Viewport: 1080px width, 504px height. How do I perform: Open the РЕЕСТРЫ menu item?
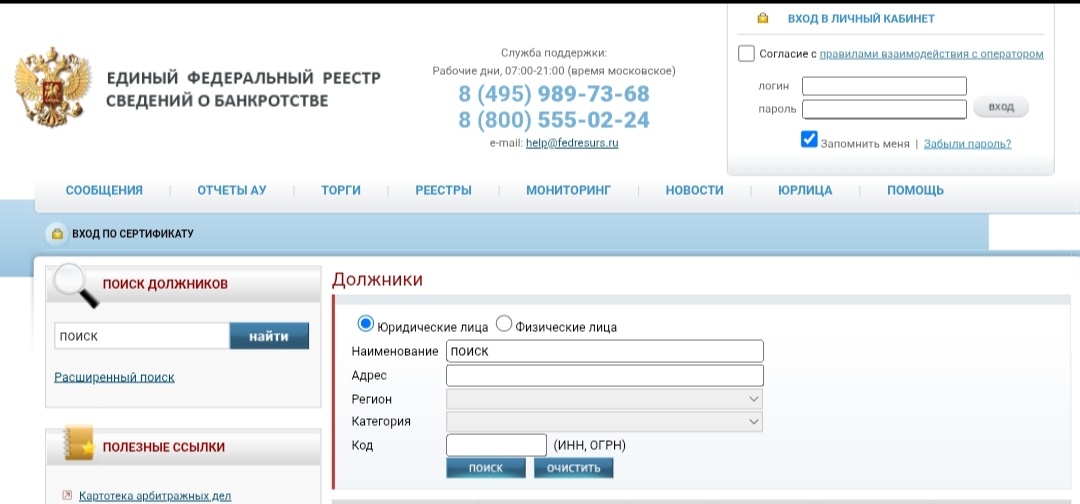pyautogui.click(x=444, y=191)
